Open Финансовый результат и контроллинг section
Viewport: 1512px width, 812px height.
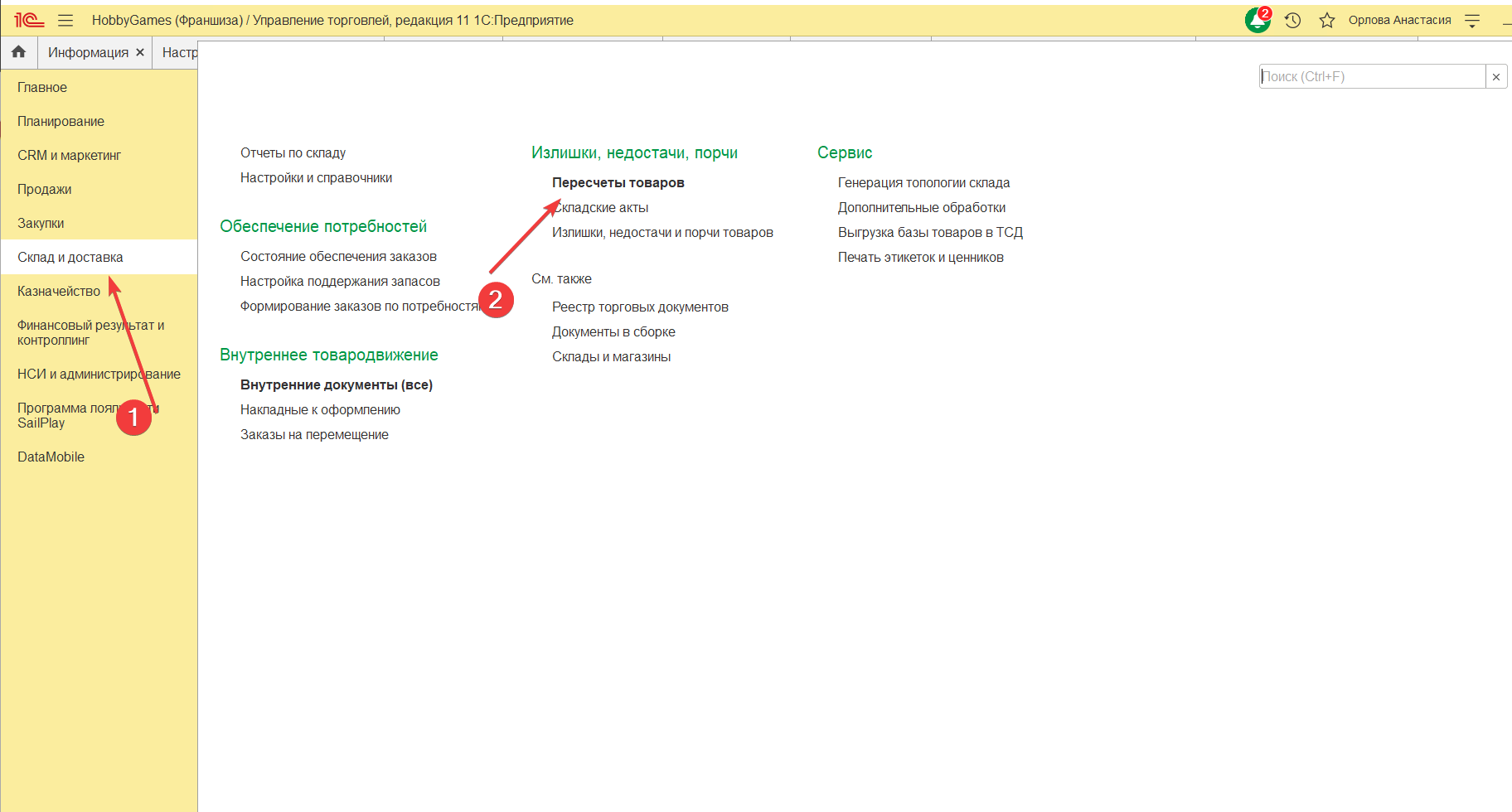[90, 332]
